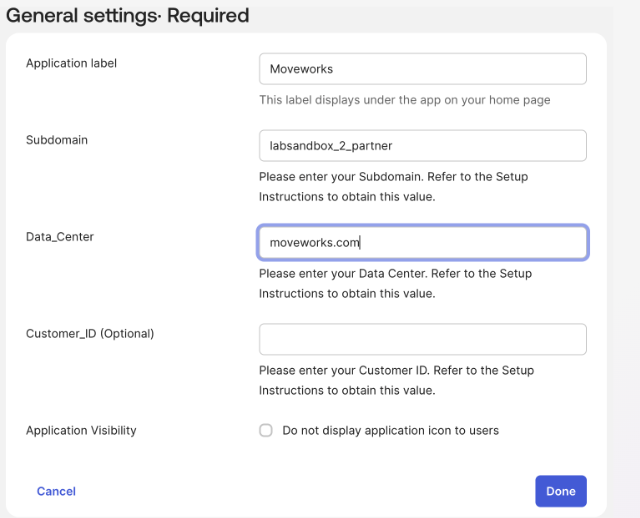Enable the Do not display application icon checkbox
The width and height of the screenshot is (640, 518).
(266, 431)
